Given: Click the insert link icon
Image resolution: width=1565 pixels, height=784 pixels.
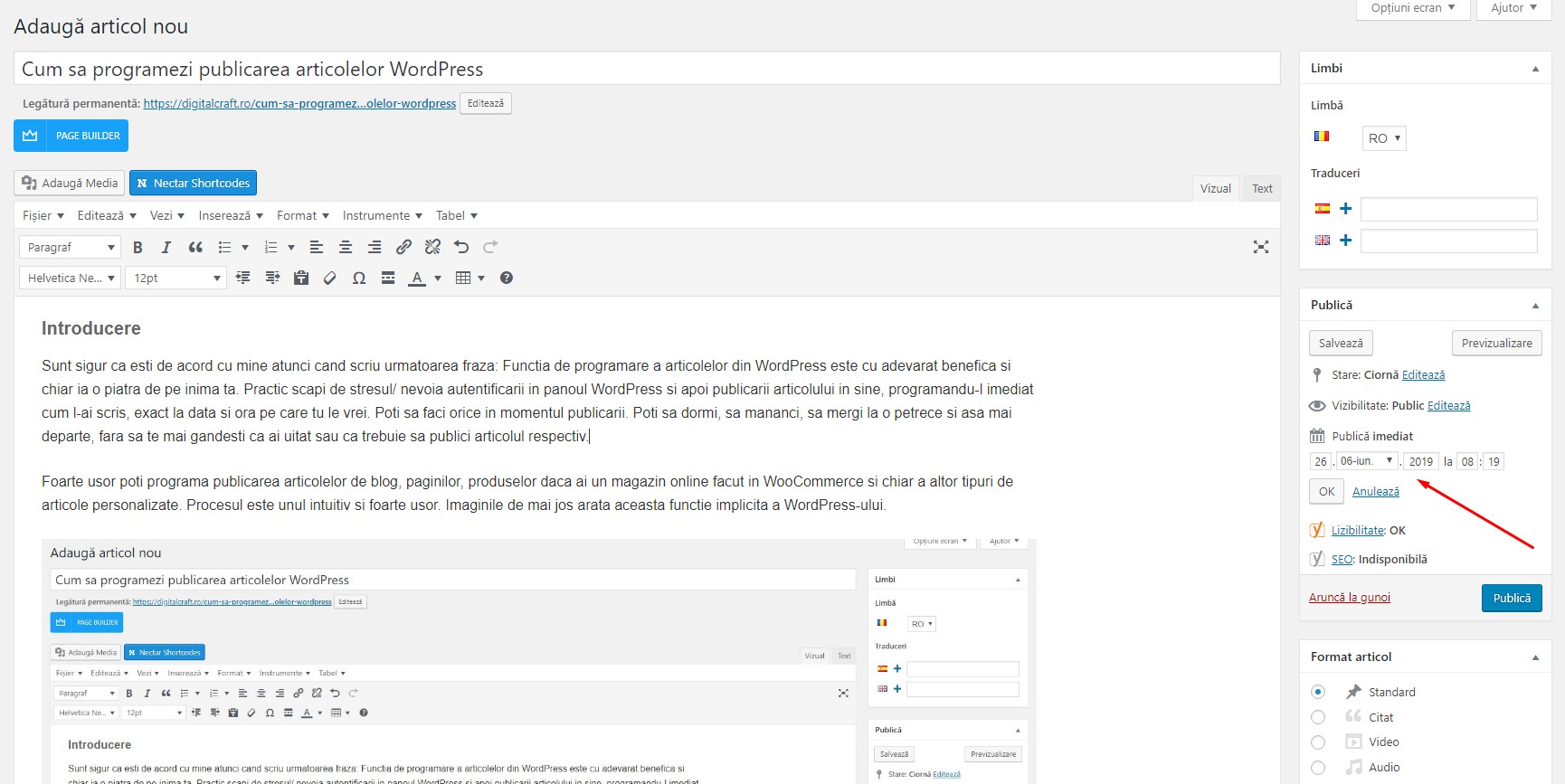Looking at the screenshot, I should pyautogui.click(x=403, y=247).
